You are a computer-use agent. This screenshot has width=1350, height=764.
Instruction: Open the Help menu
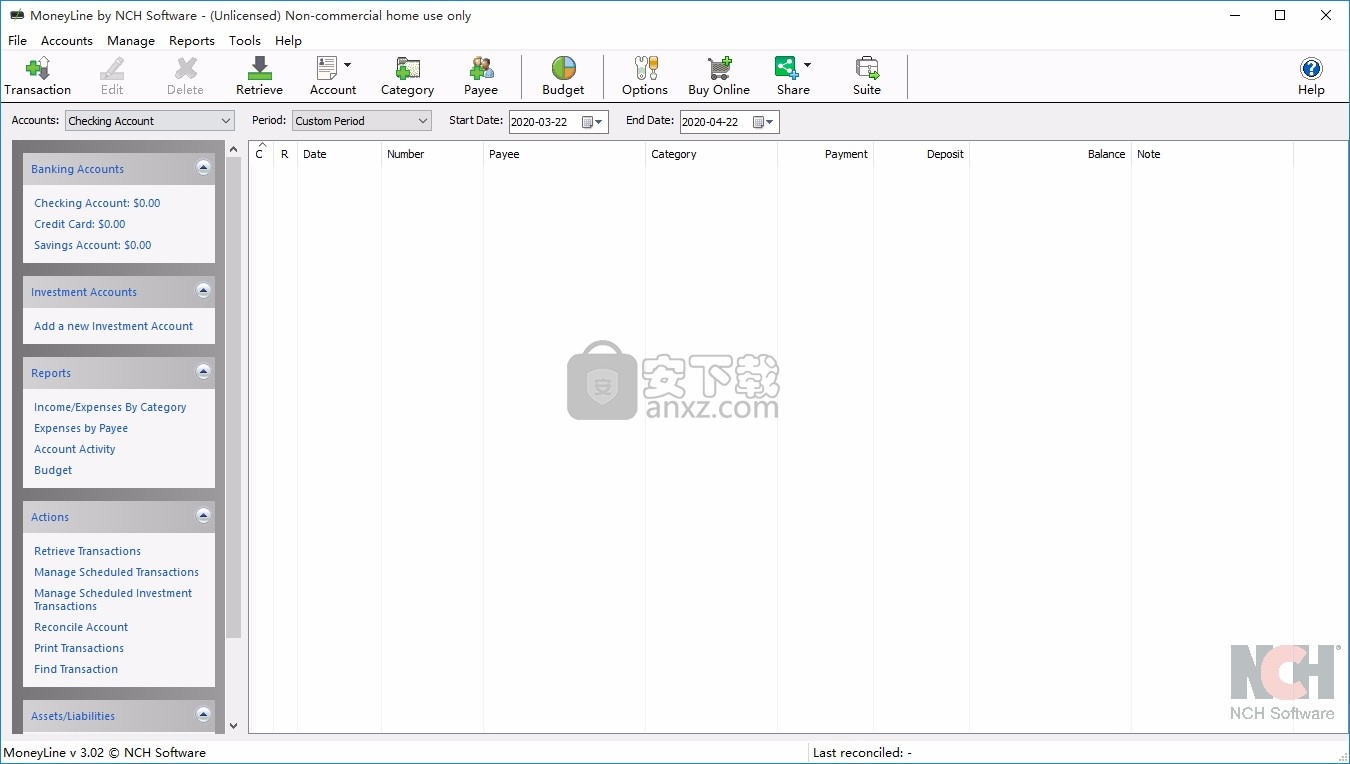click(x=288, y=41)
